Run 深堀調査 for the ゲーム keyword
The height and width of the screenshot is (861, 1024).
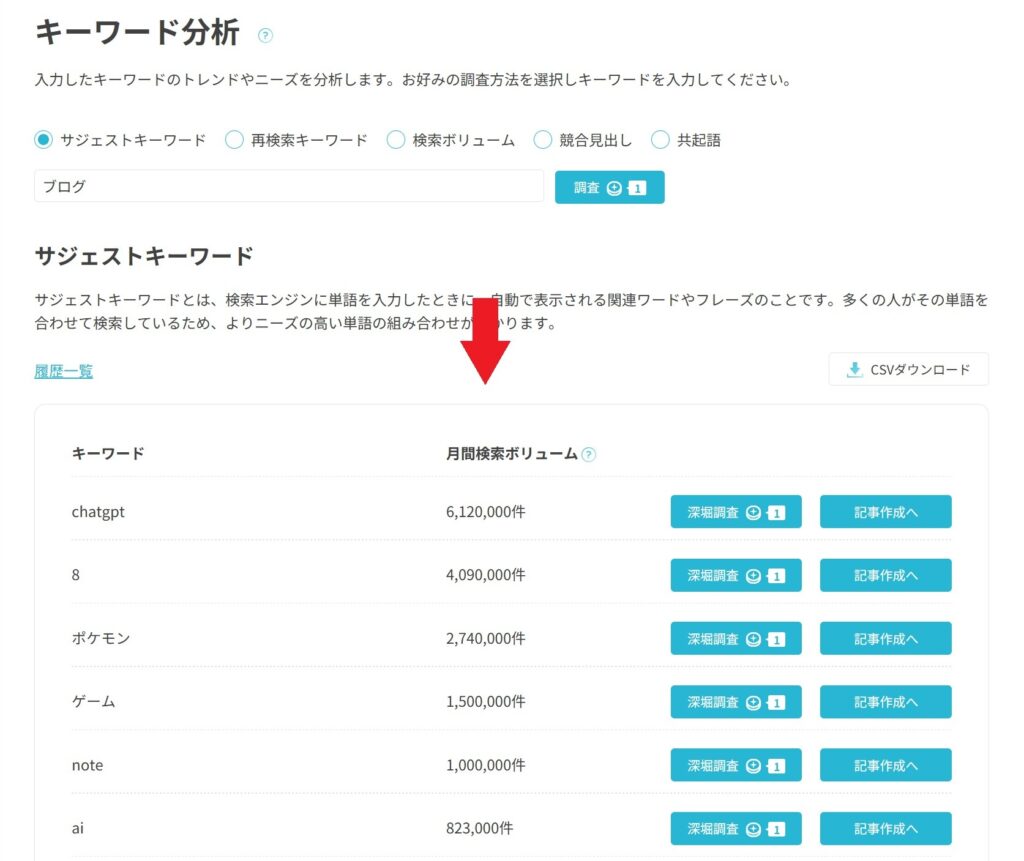tap(735, 702)
